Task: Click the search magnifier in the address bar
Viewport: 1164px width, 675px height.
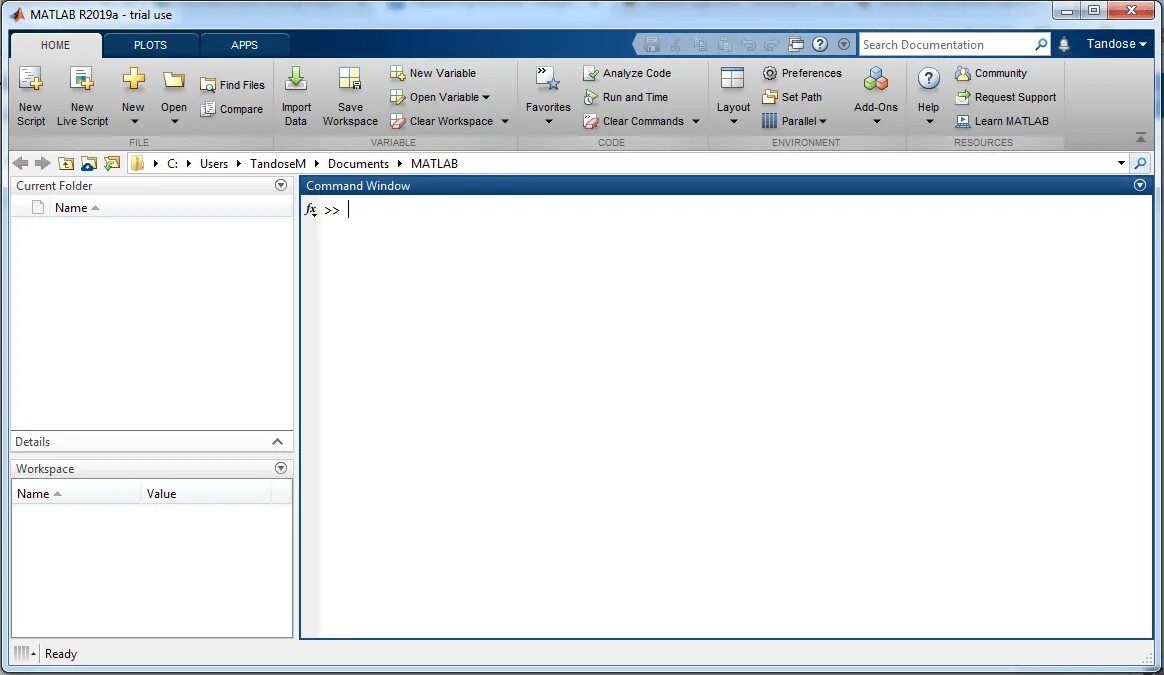Action: tap(1140, 163)
